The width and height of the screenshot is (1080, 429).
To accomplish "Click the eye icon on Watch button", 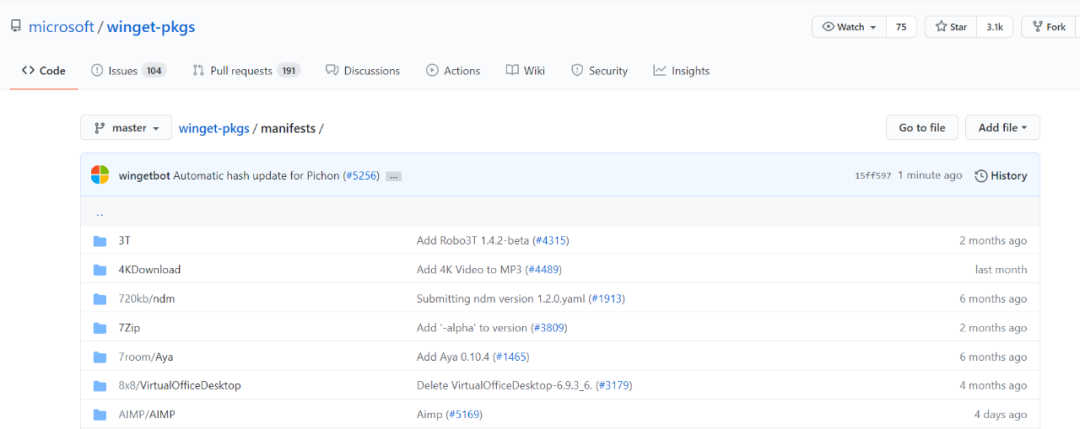I will click(x=828, y=27).
